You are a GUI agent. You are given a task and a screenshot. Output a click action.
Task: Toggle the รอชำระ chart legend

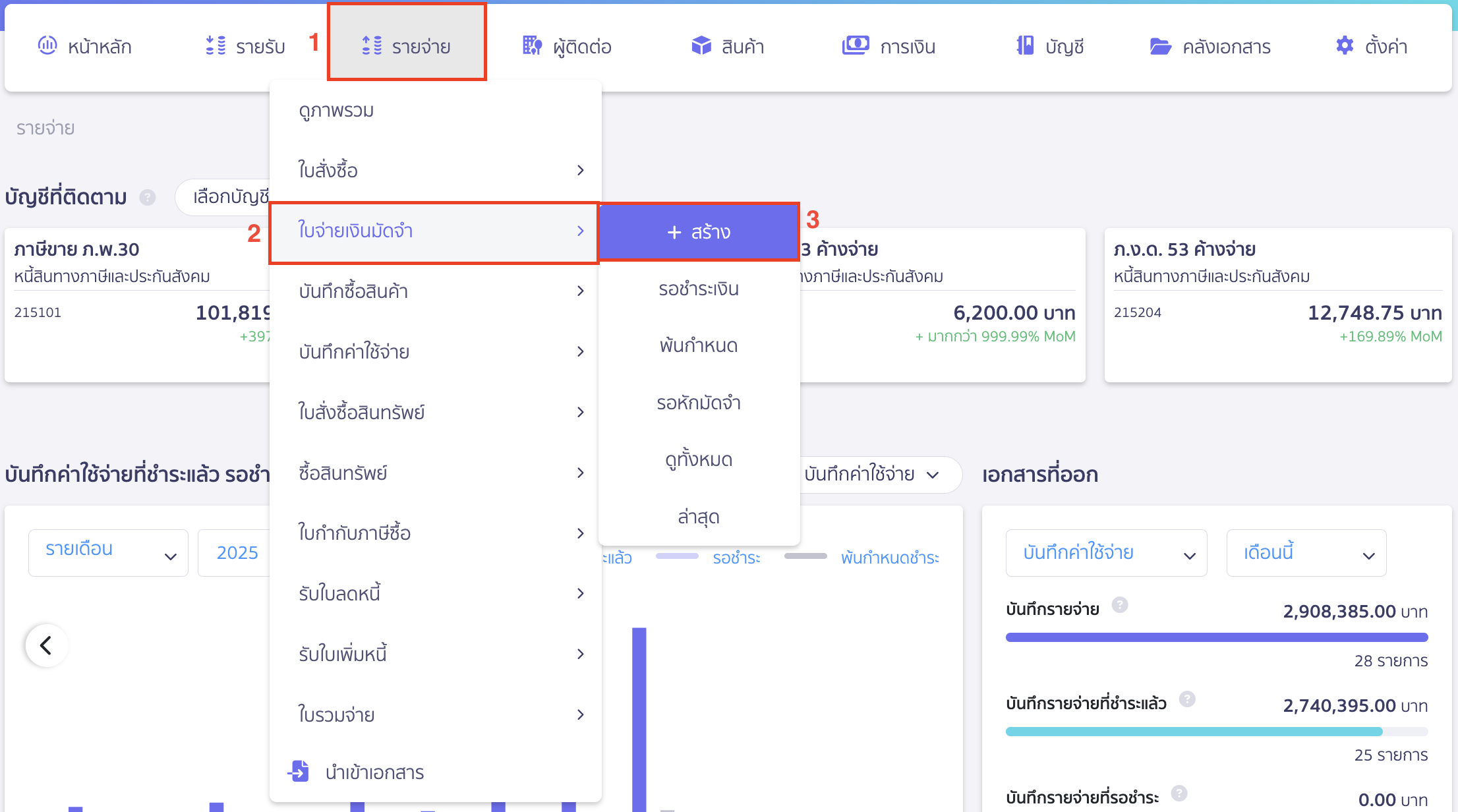[x=709, y=558]
